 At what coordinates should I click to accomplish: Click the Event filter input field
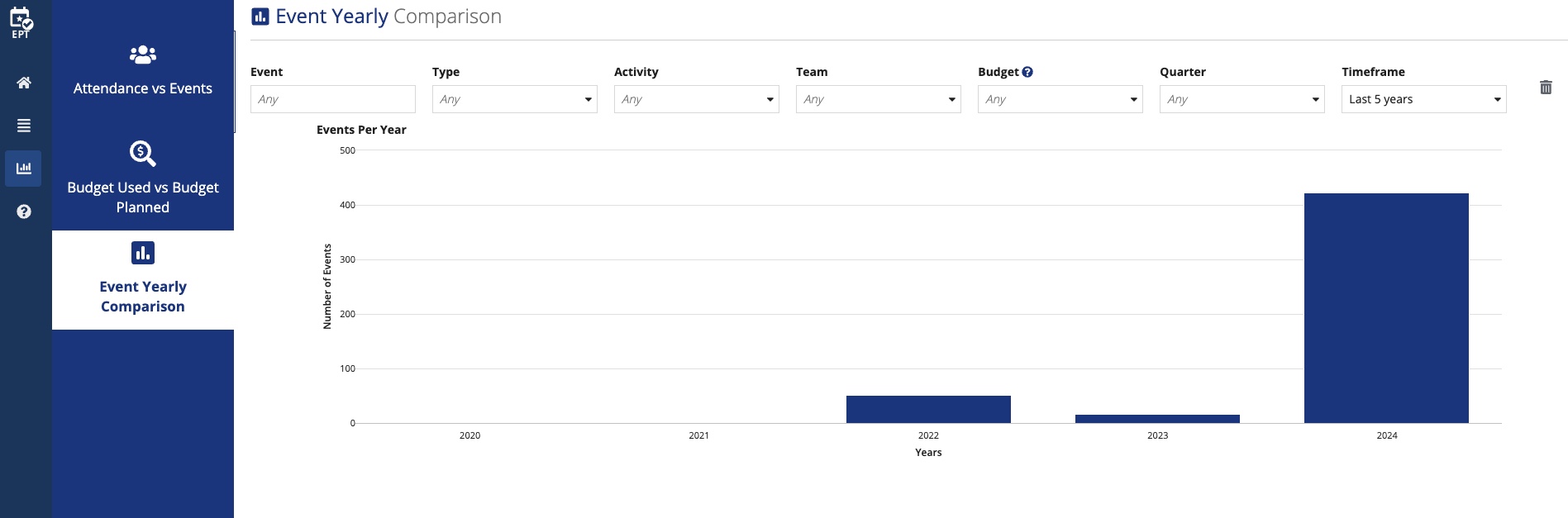[333, 99]
